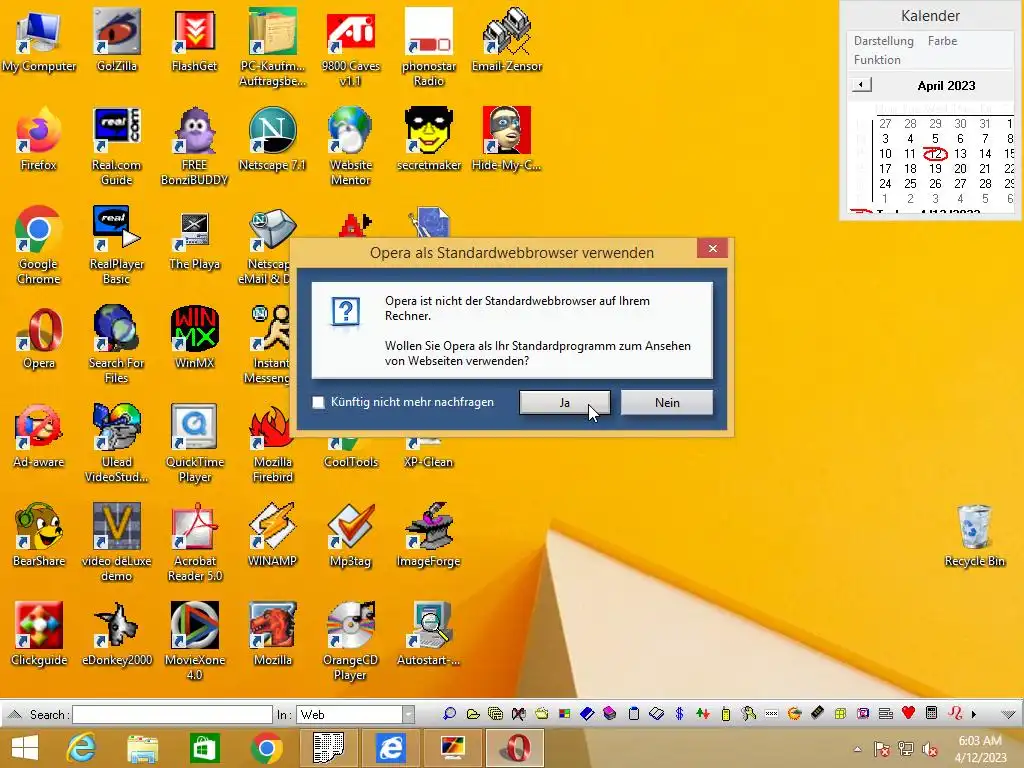The image size is (1024, 768).
Task: Open OrangeCD Player shortcut
Action: coord(351,641)
